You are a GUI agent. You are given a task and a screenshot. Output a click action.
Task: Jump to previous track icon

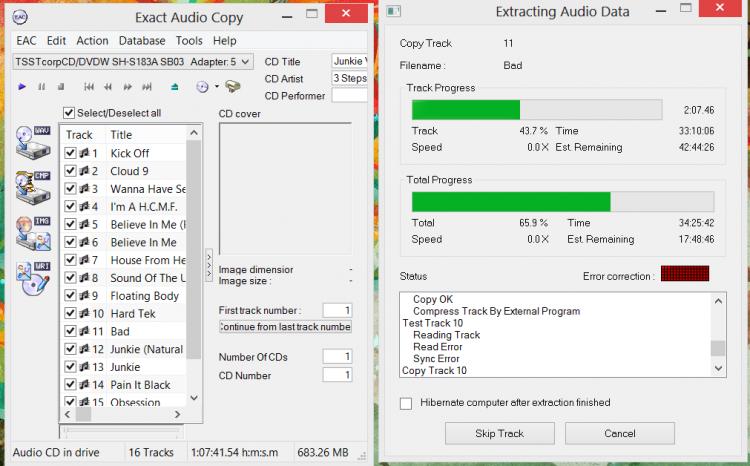(88, 87)
